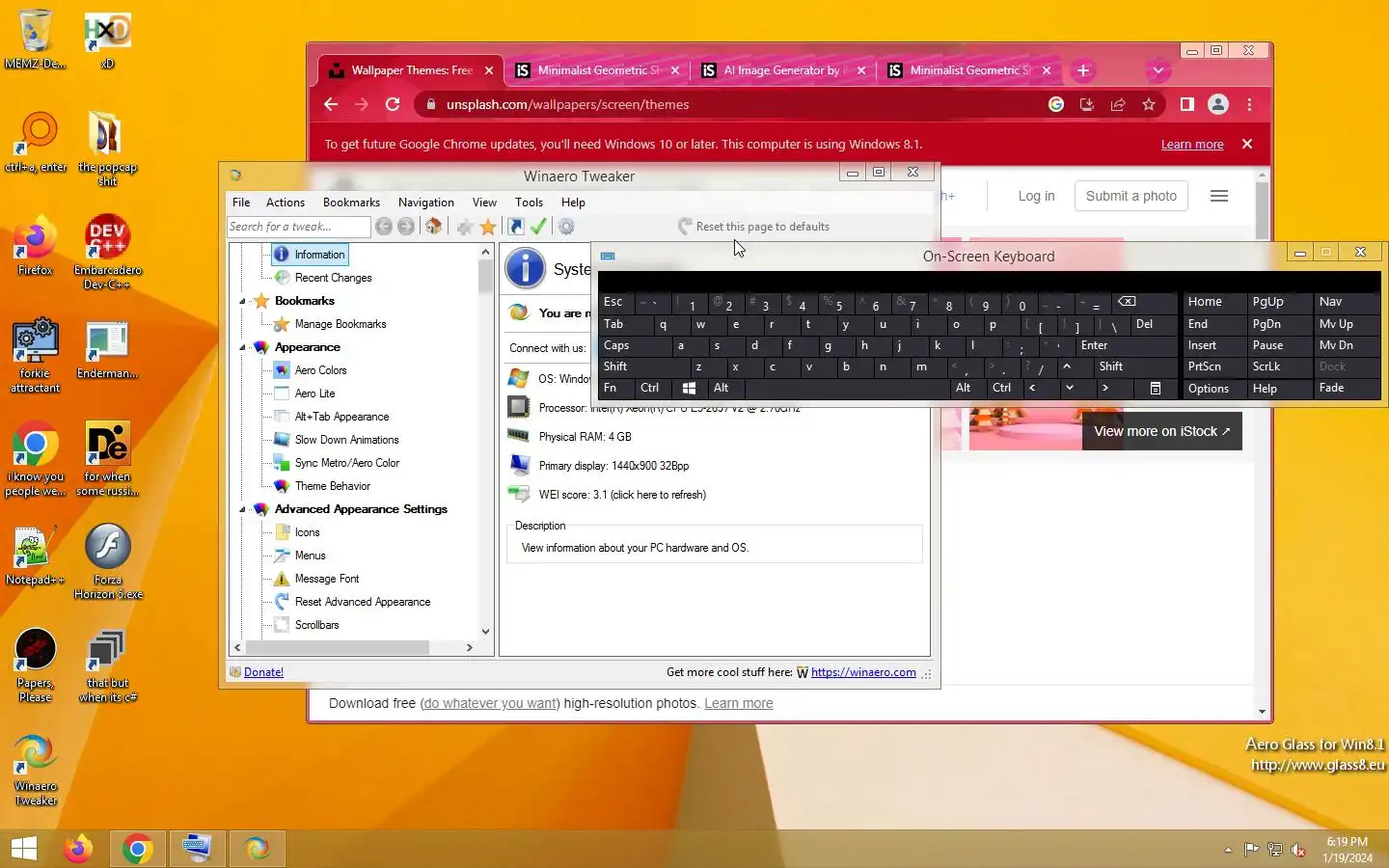Click horizontal scrollbar right arrow in Tweaker tree
1389x868 pixels.
pyautogui.click(x=470, y=648)
